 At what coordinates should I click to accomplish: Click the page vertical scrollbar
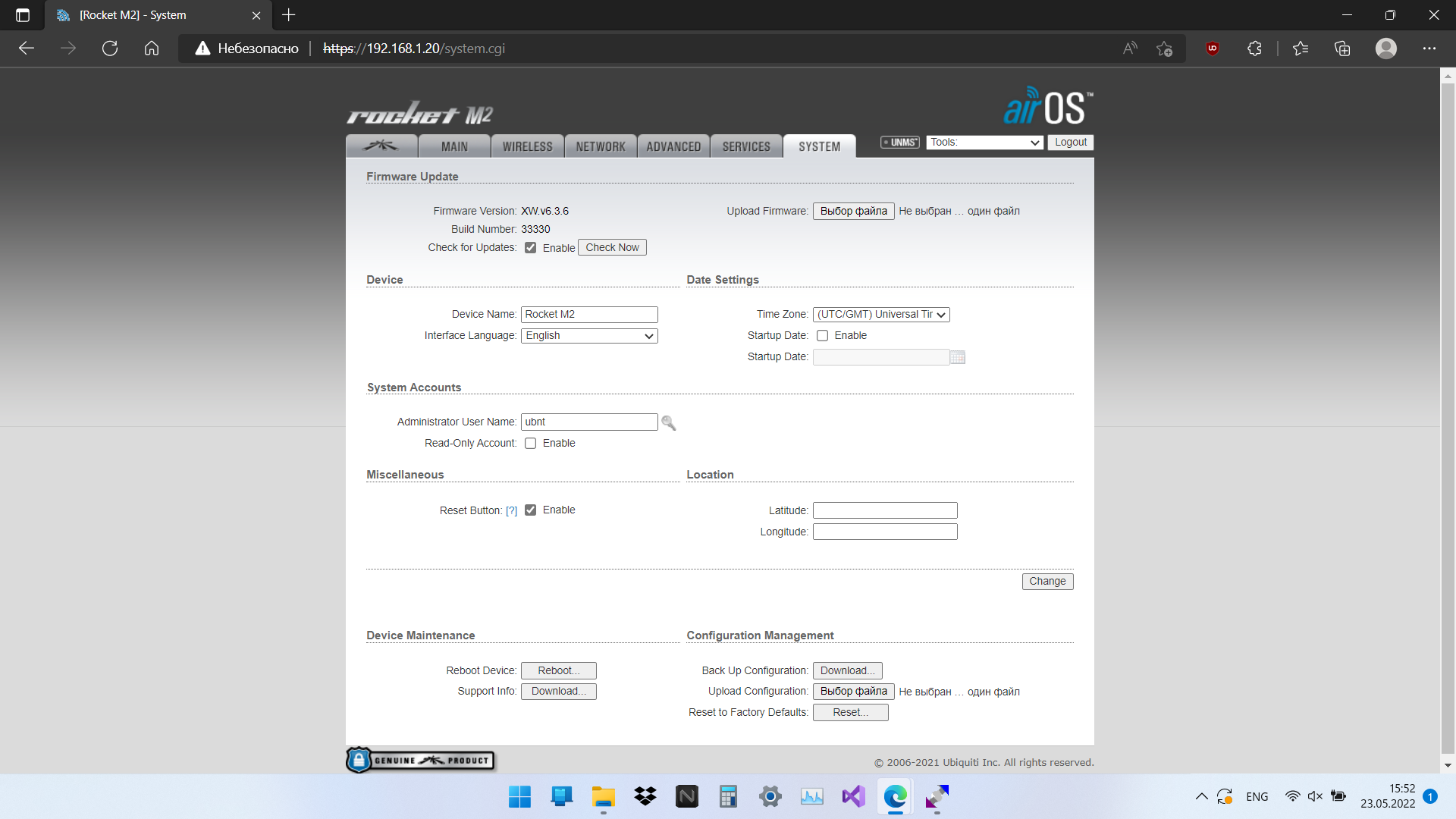[1448, 420]
